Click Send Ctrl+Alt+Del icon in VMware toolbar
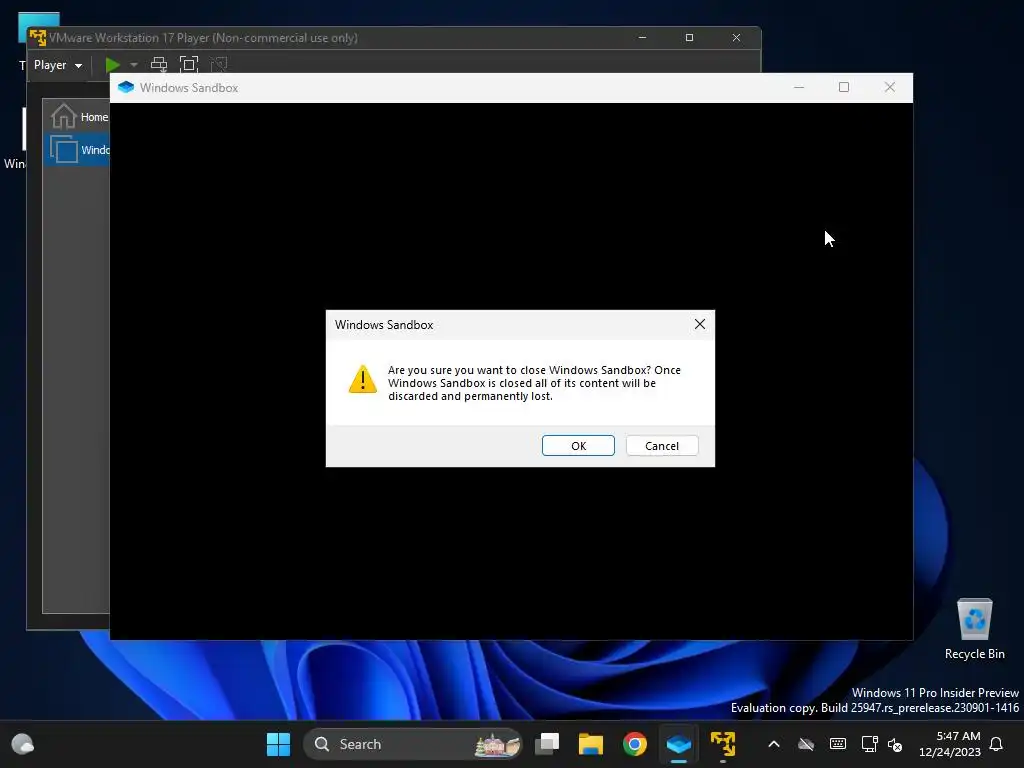 point(159,64)
